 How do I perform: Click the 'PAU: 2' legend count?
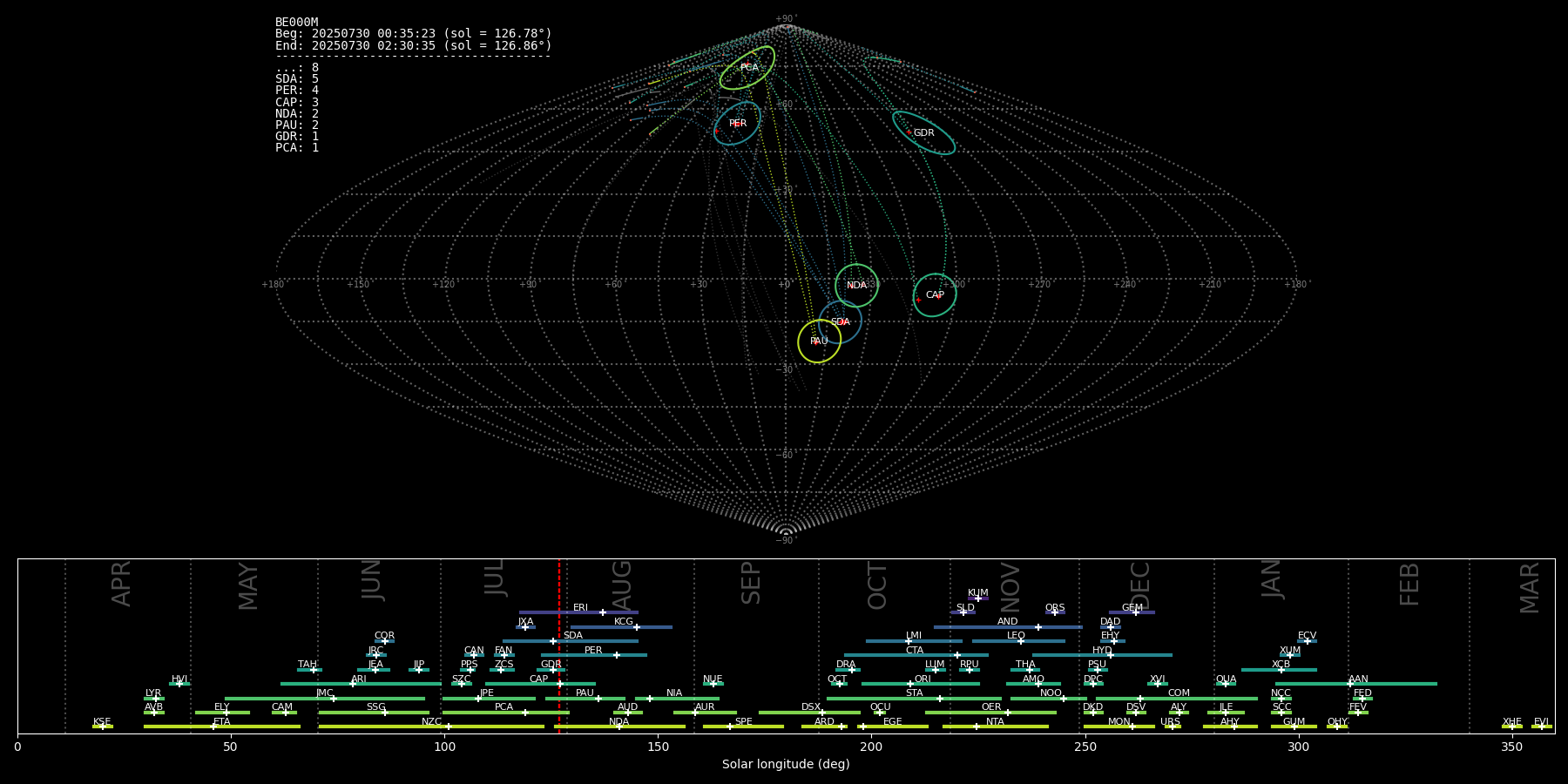[x=297, y=125]
